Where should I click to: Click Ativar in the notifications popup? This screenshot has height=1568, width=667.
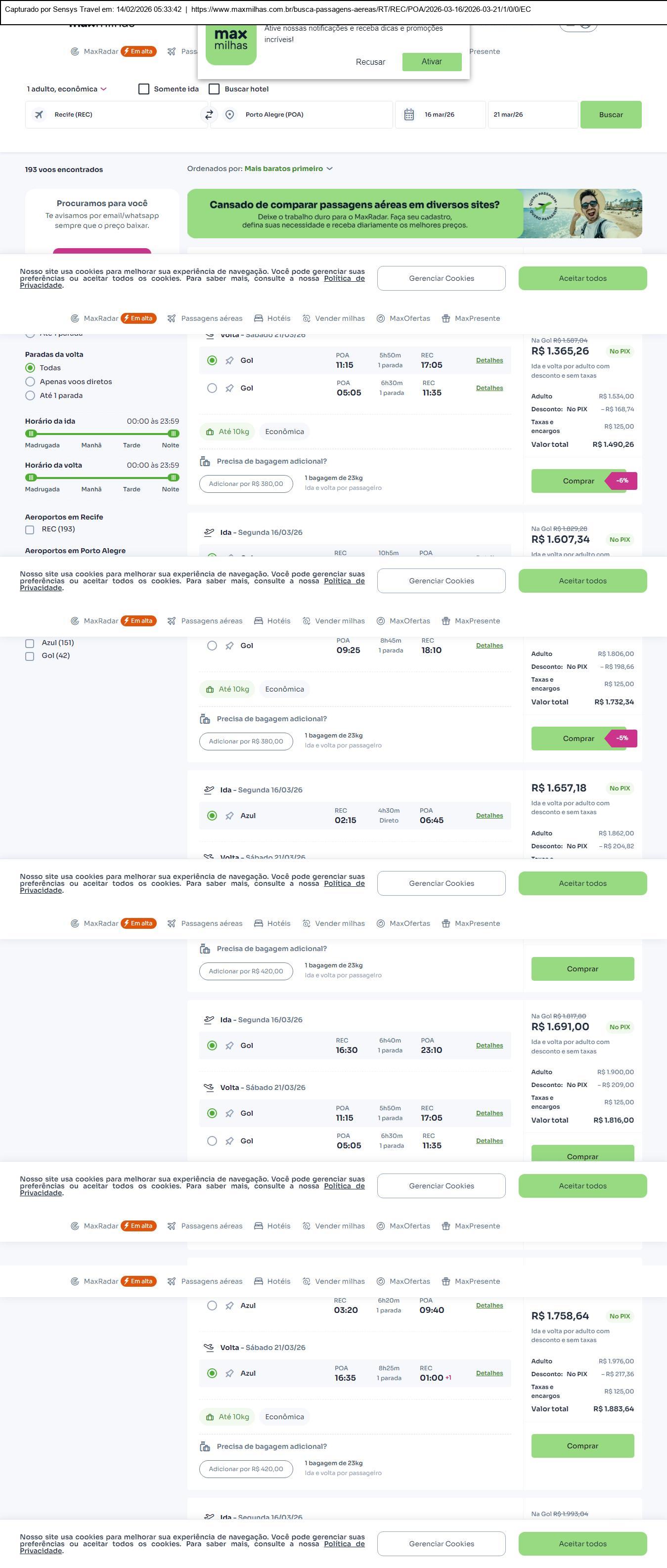click(432, 61)
